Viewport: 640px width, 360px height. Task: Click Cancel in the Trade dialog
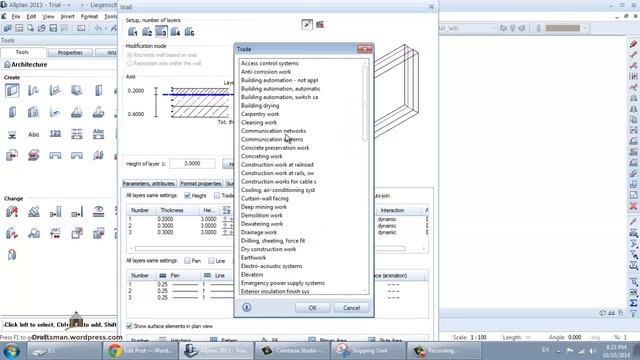coord(351,308)
